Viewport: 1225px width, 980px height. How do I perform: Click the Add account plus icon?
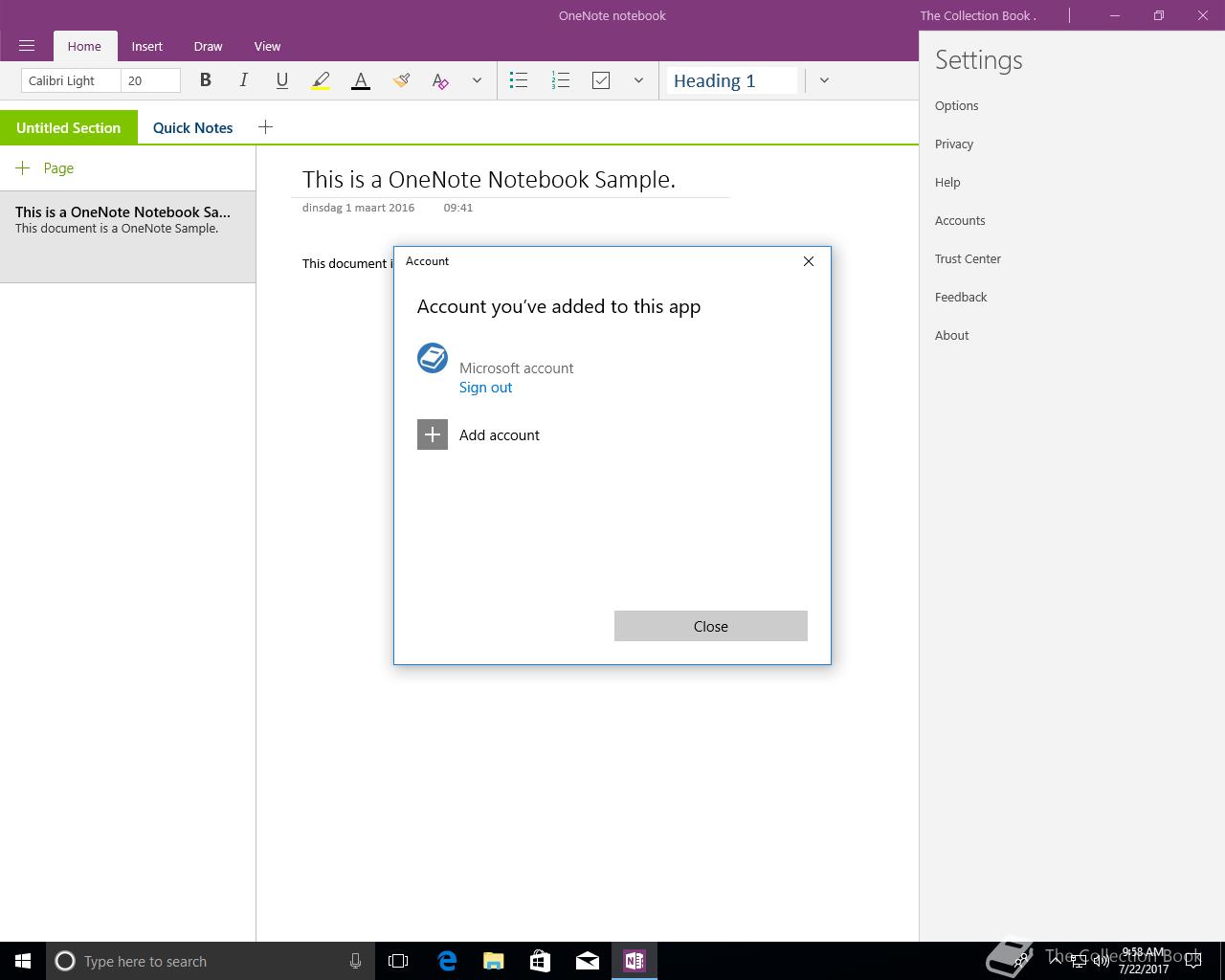coord(433,434)
